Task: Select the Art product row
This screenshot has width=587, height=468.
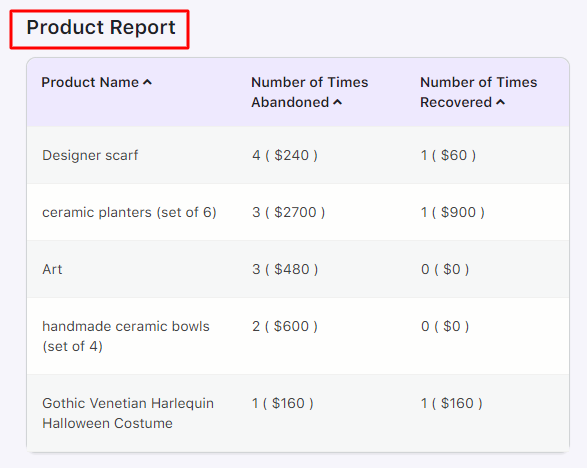Action: pyautogui.click(x=298, y=269)
